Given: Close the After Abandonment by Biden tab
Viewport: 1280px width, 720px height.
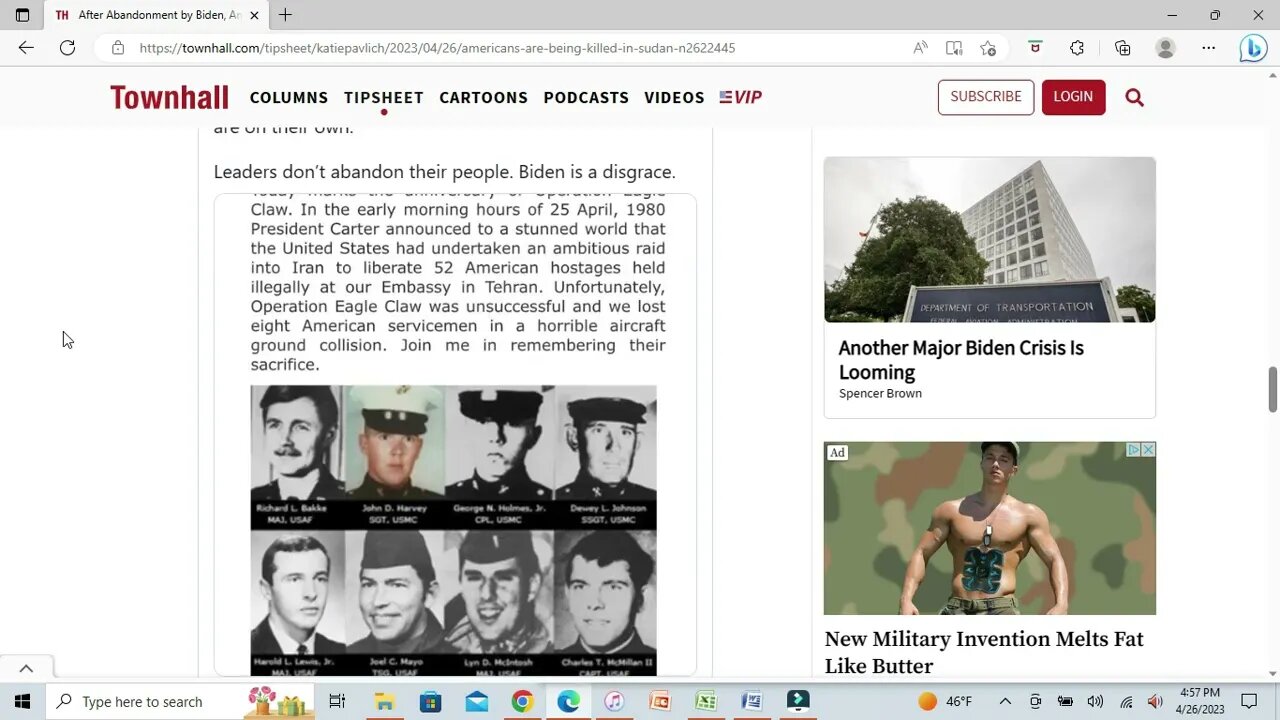Looking at the screenshot, I should tap(254, 15).
